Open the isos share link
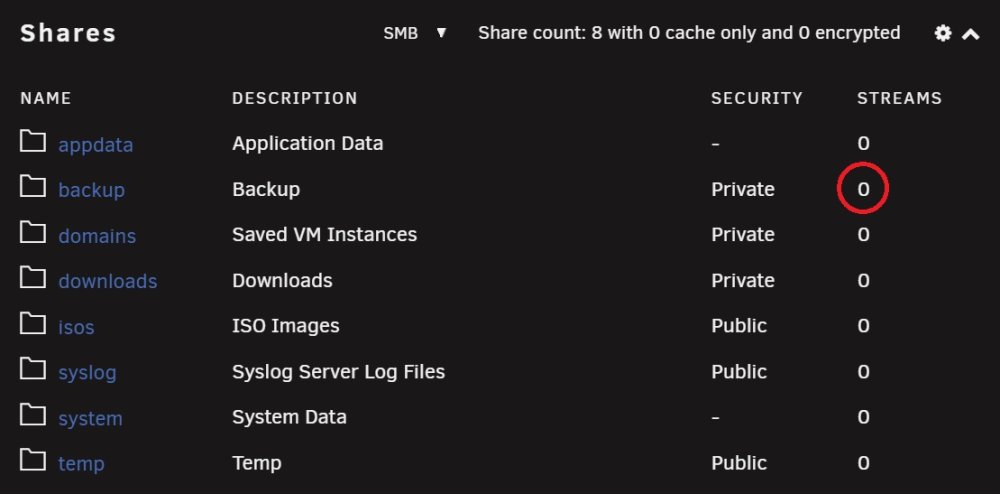This screenshot has width=1000, height=494. [76, 327]
